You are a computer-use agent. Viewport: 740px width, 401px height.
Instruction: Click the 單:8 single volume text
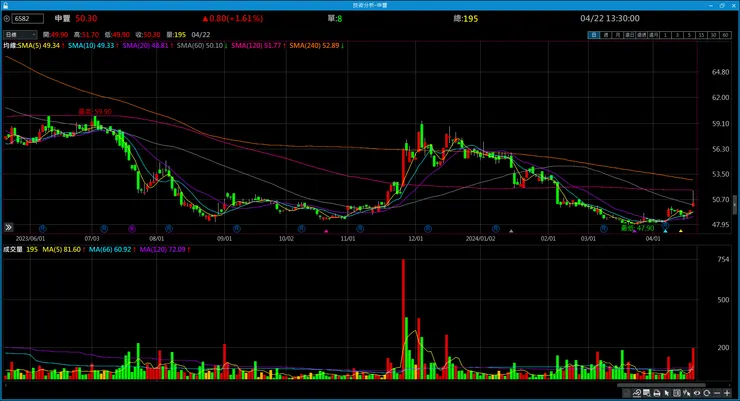pos(335,18)
